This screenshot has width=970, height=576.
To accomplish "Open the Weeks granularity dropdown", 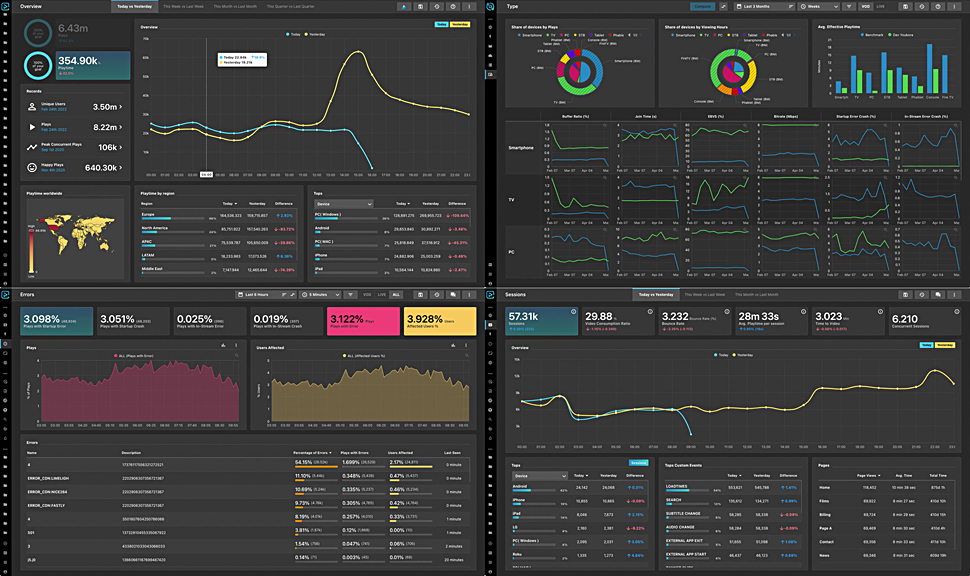I will pos(818,6).
